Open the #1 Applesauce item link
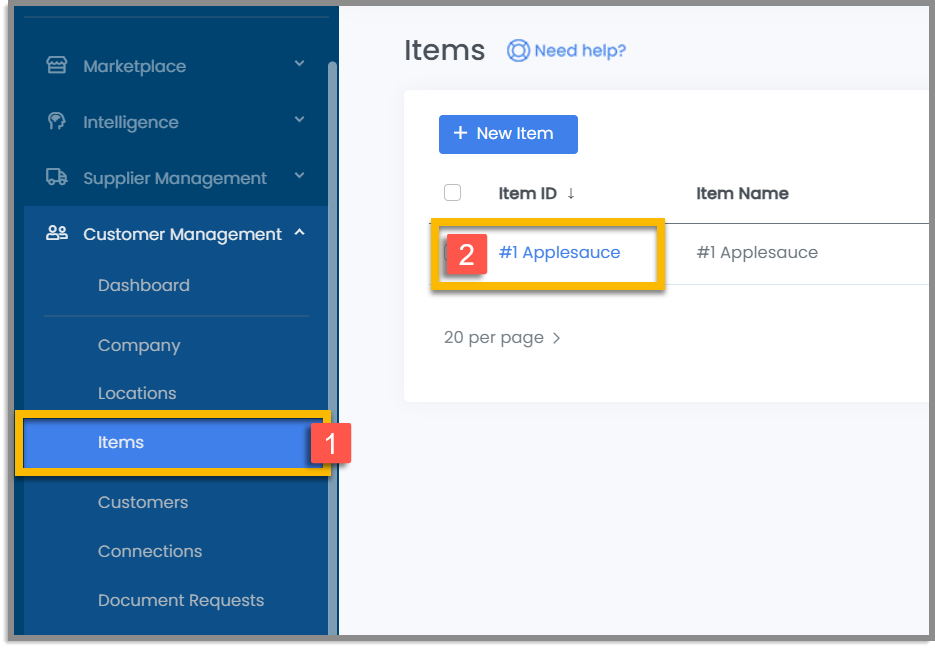 (x=559, y=253)
